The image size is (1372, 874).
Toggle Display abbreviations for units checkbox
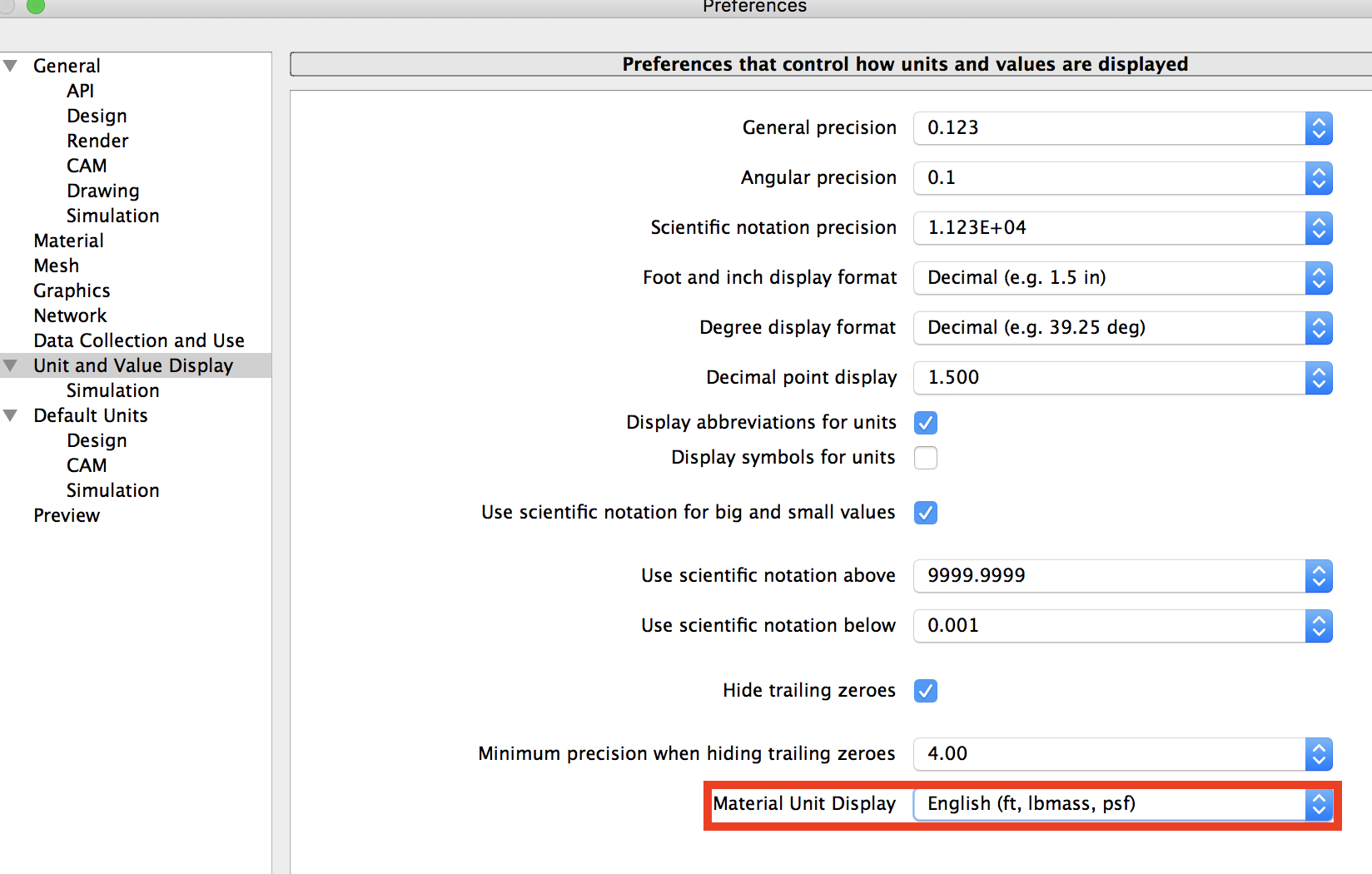coord(925,423)
